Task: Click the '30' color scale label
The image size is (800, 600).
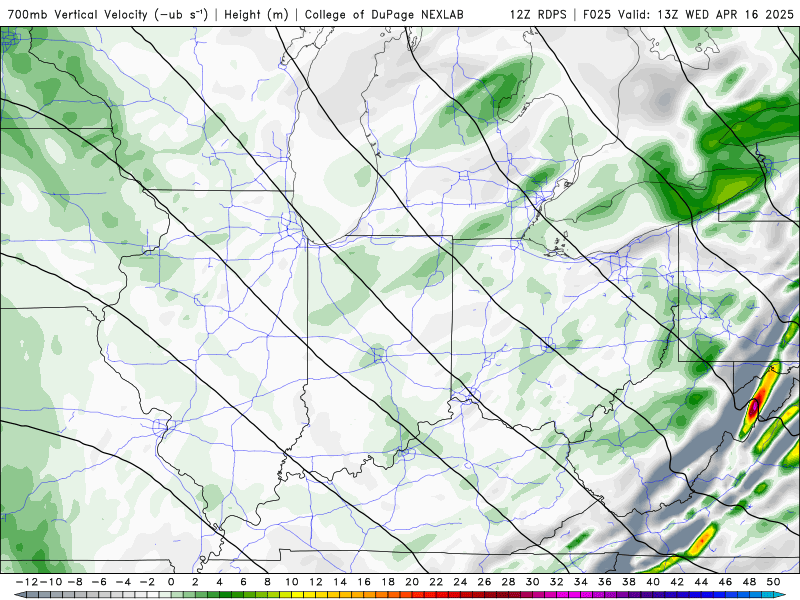Action: point(533,582)
